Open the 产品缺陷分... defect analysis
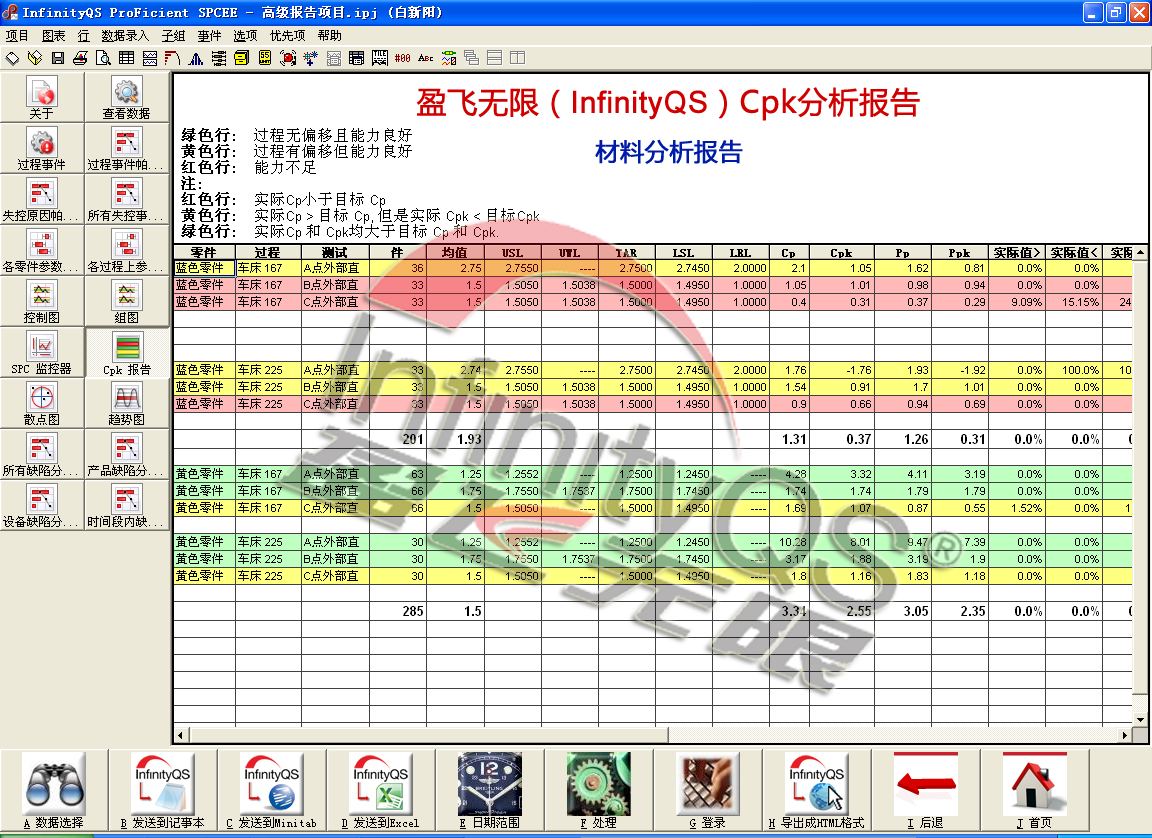The width and height of the screenshot is (1152, 838). (x=126, y=454)
